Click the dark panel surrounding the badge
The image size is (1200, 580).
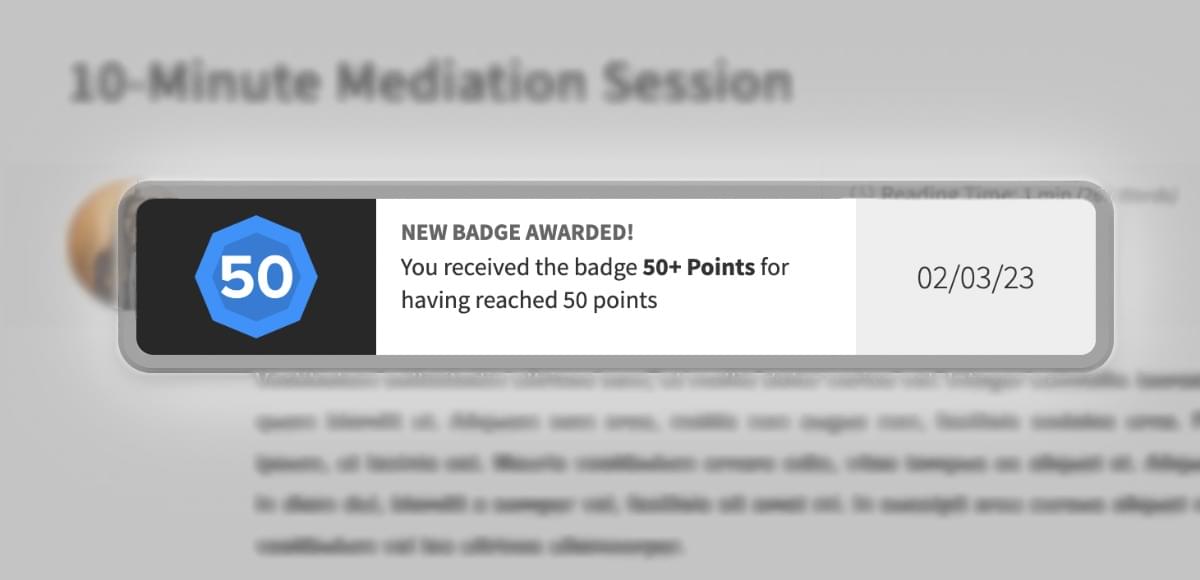tap(256, 277)
